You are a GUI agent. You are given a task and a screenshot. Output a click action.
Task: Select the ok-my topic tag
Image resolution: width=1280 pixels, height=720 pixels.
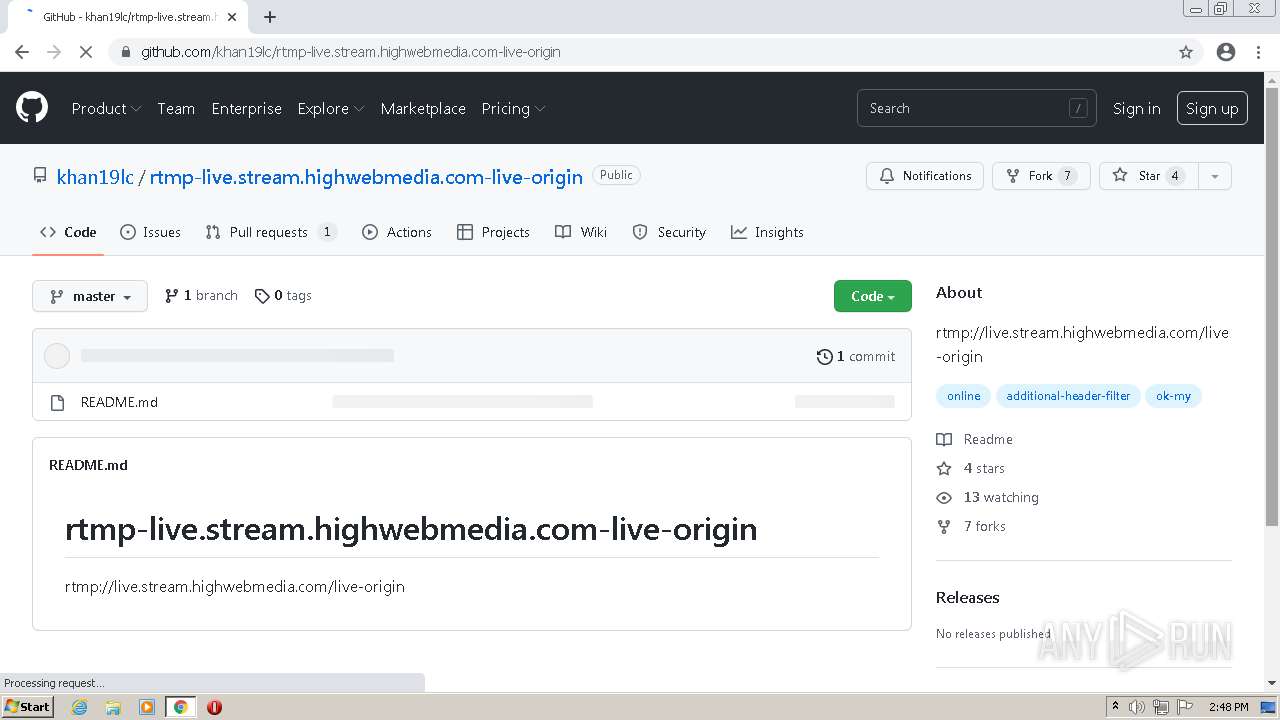pos(1173,396)
